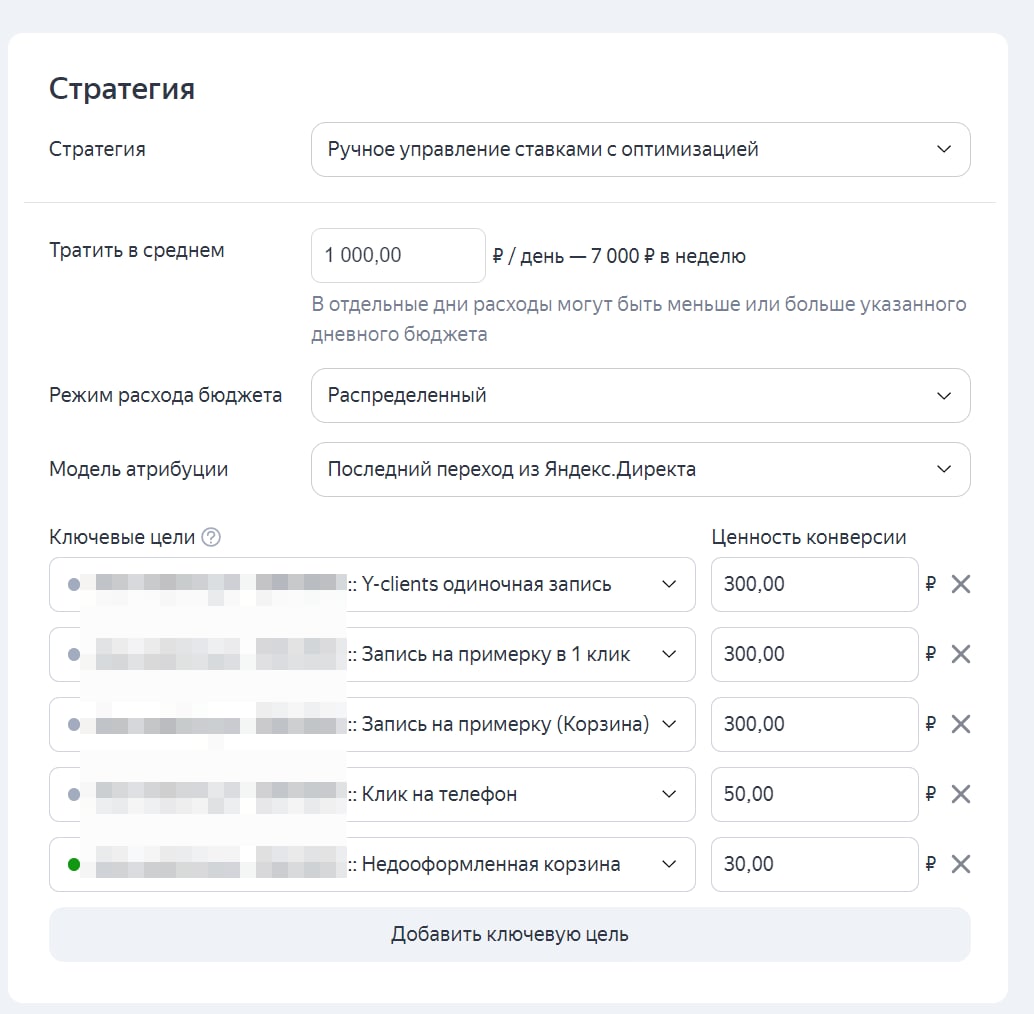Screen dimensions: 1034x1014
Task: Open the Клик на телефон goal selector
Action: click(669, 794)
